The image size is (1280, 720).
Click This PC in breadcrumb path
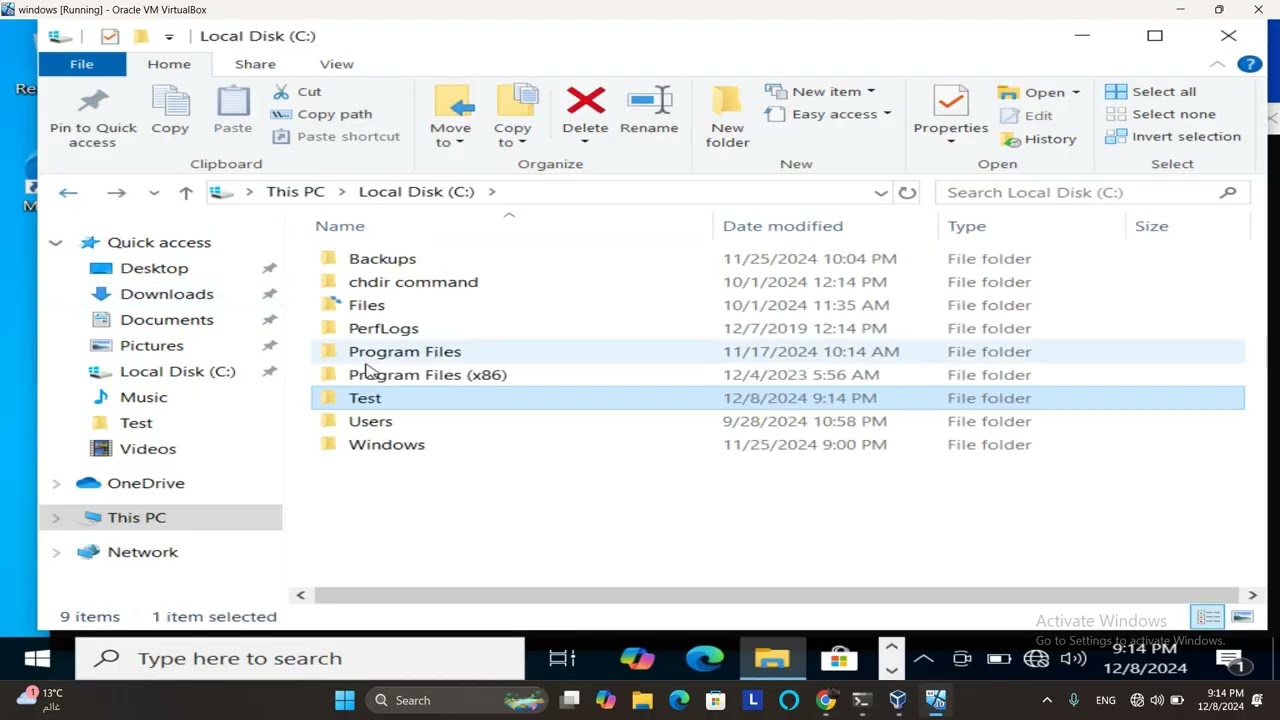(295, 191)
